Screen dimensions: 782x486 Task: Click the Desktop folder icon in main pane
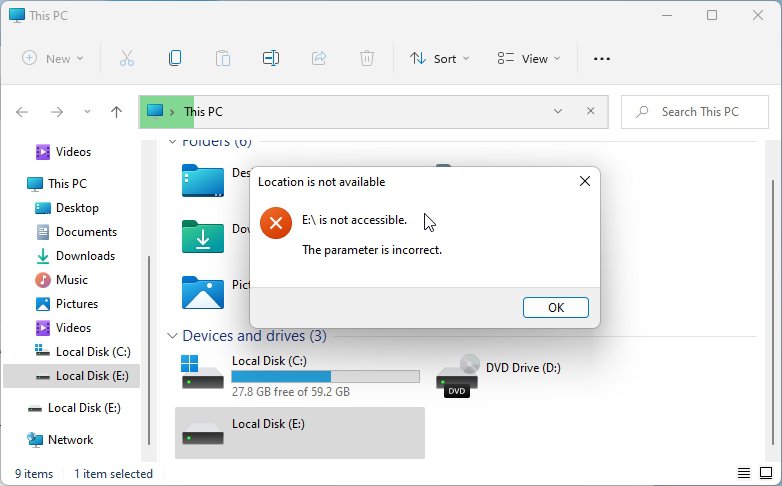(202, 180)
